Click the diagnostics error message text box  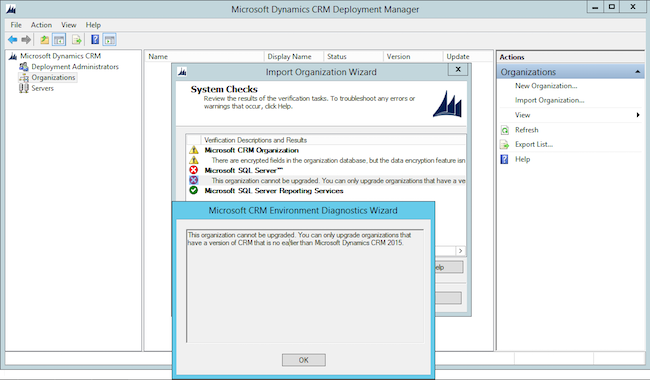pyautogui.click(x=305, y=286)
